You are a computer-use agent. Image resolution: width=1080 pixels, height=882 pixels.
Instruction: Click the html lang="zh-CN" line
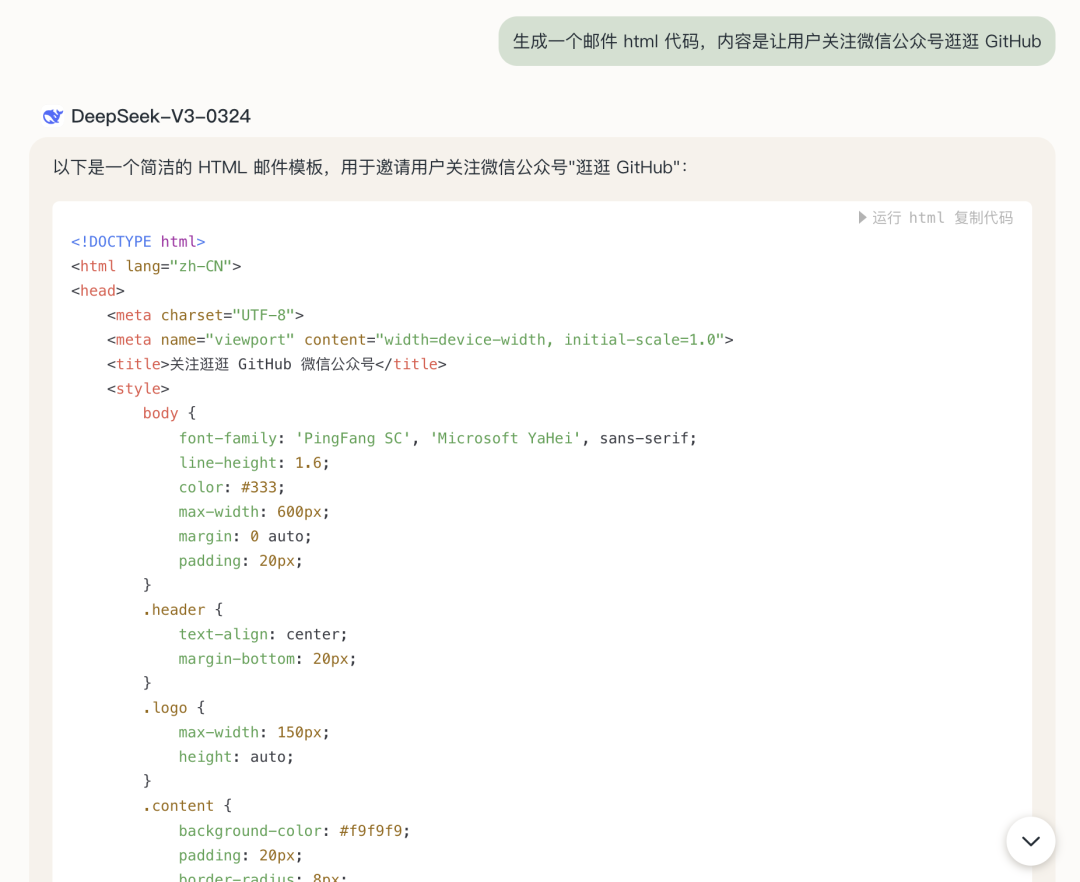156,266
